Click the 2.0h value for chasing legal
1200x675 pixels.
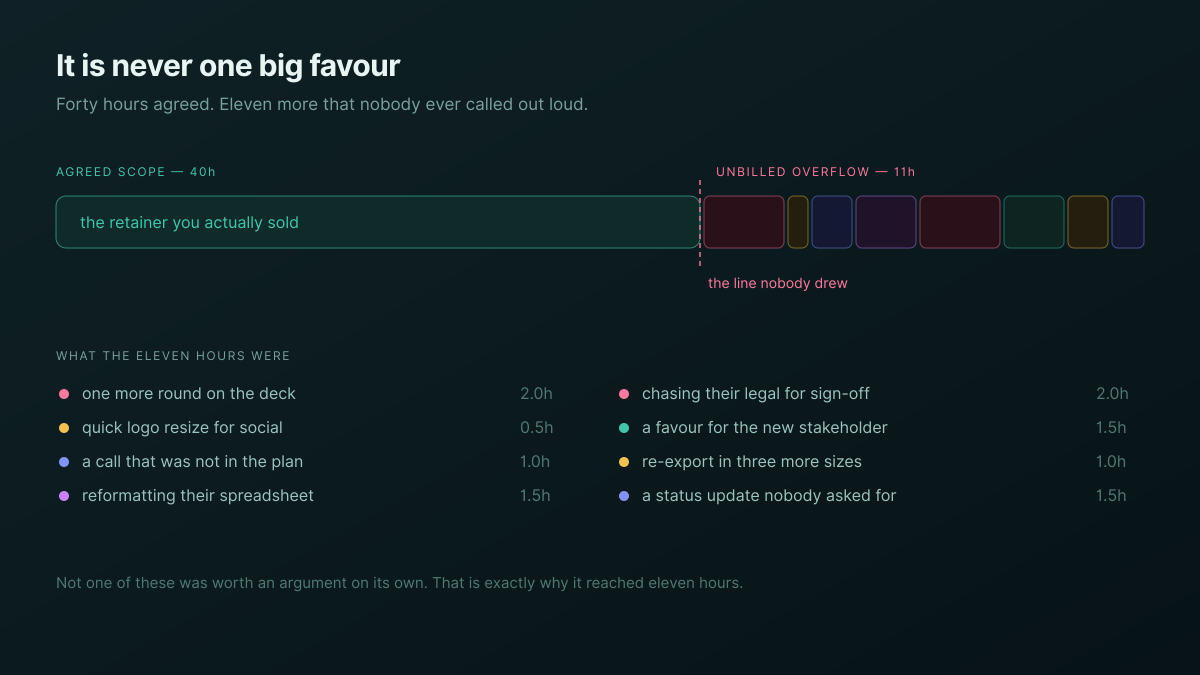(x=1112, y=394)
